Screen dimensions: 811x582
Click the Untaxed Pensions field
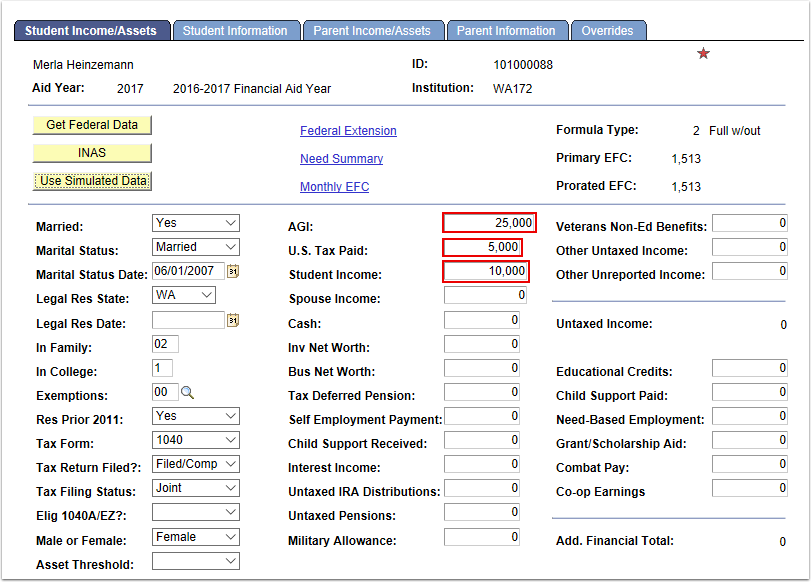[x=482, y=512]
